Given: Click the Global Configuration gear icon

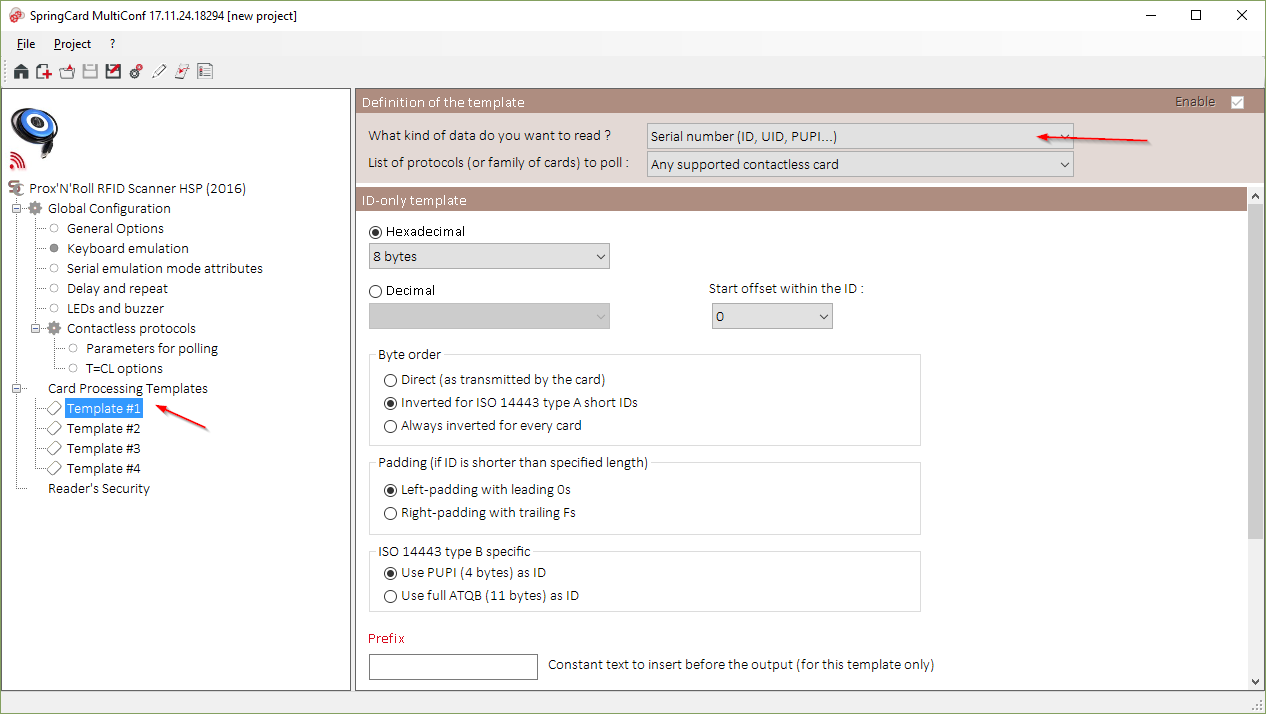Looking at the screenshot, I should (35, 208).
